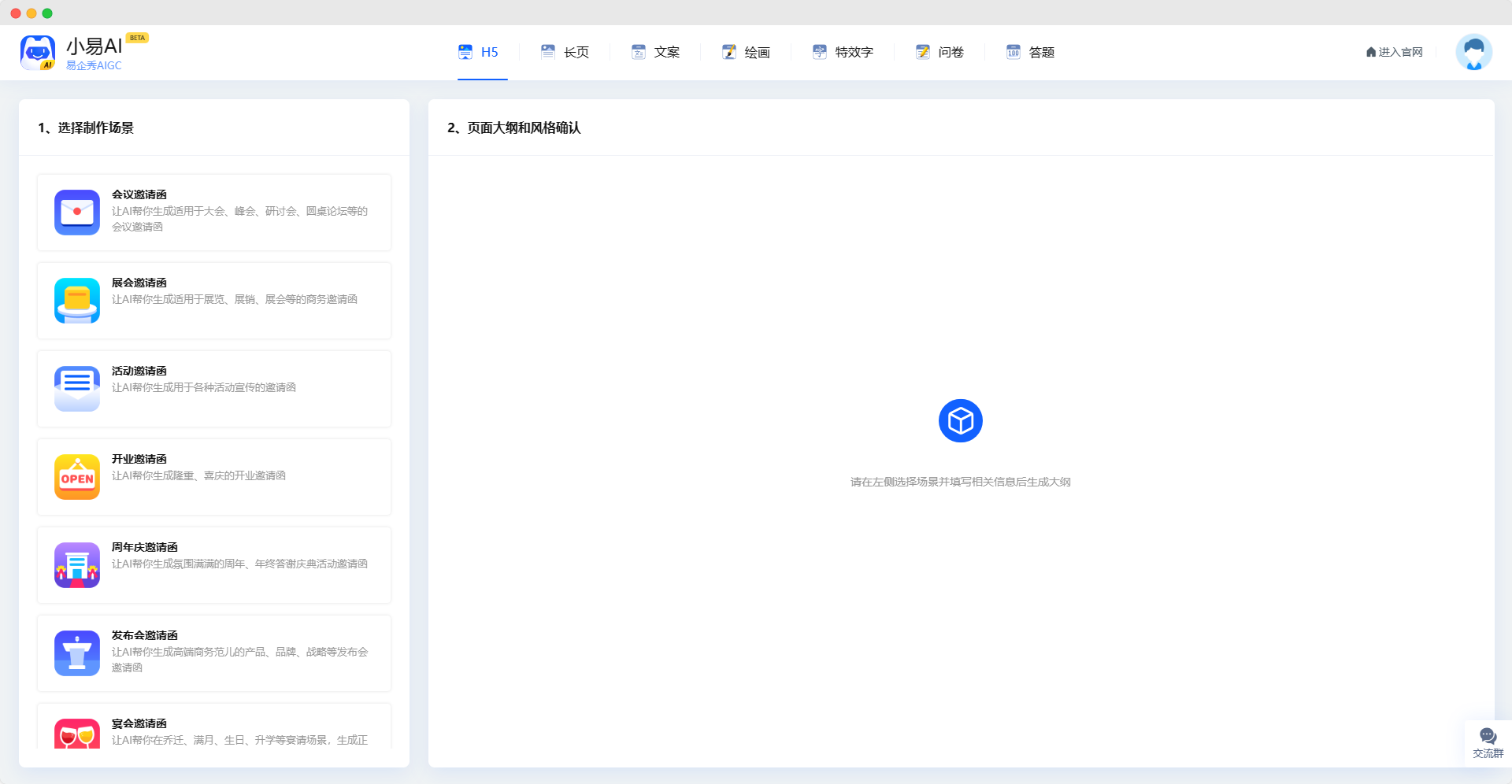
Task: Click the 开业邀请函 OPEN sign icon
Action: click(x=77, y=477)
